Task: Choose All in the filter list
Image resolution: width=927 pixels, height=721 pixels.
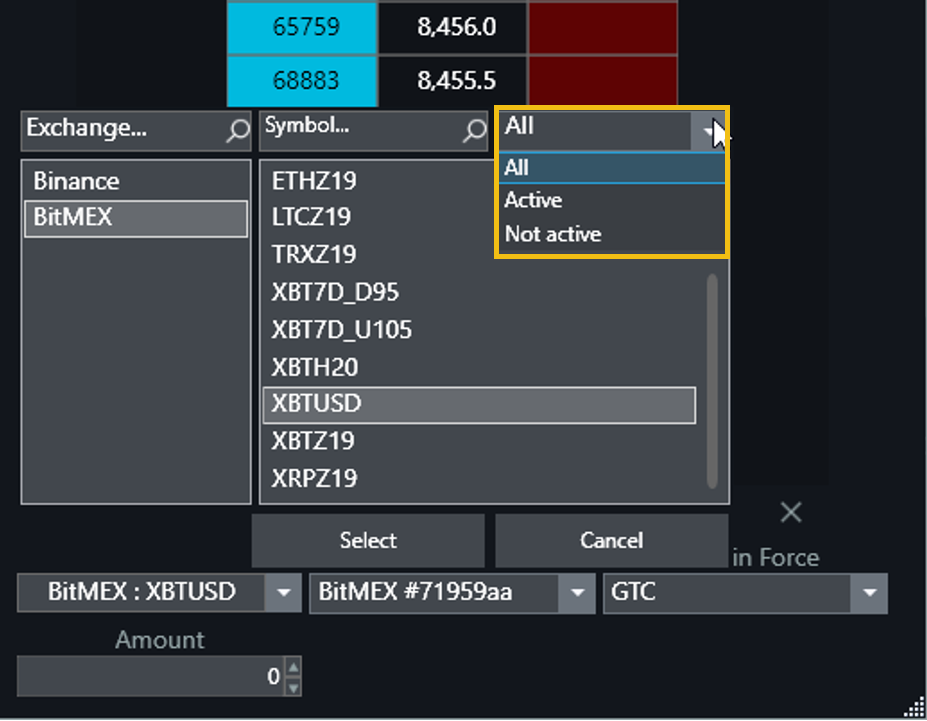Action: 612,168
